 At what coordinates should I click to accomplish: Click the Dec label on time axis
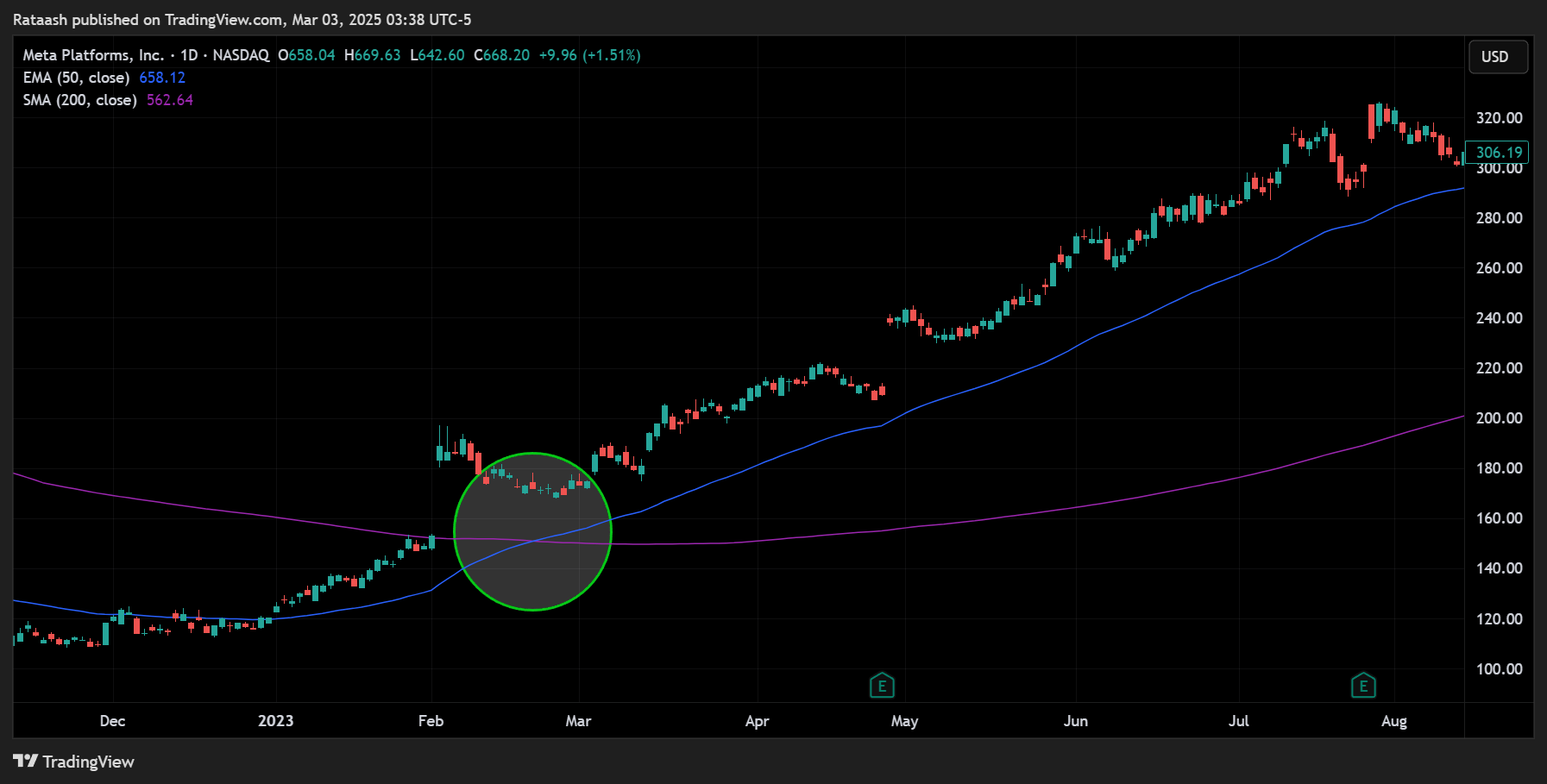point(113,721)
